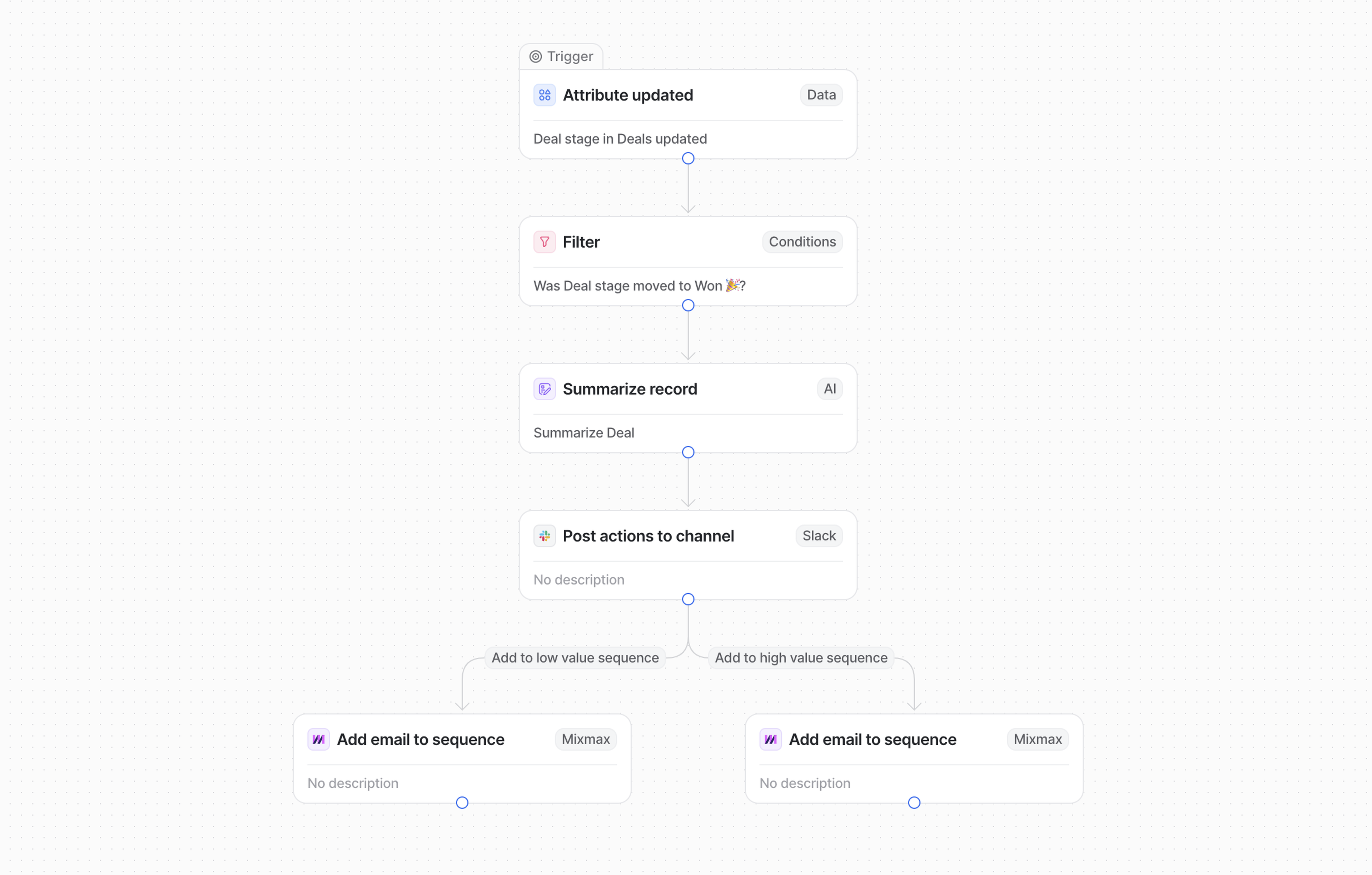Click the Slack logo icon

544,536
